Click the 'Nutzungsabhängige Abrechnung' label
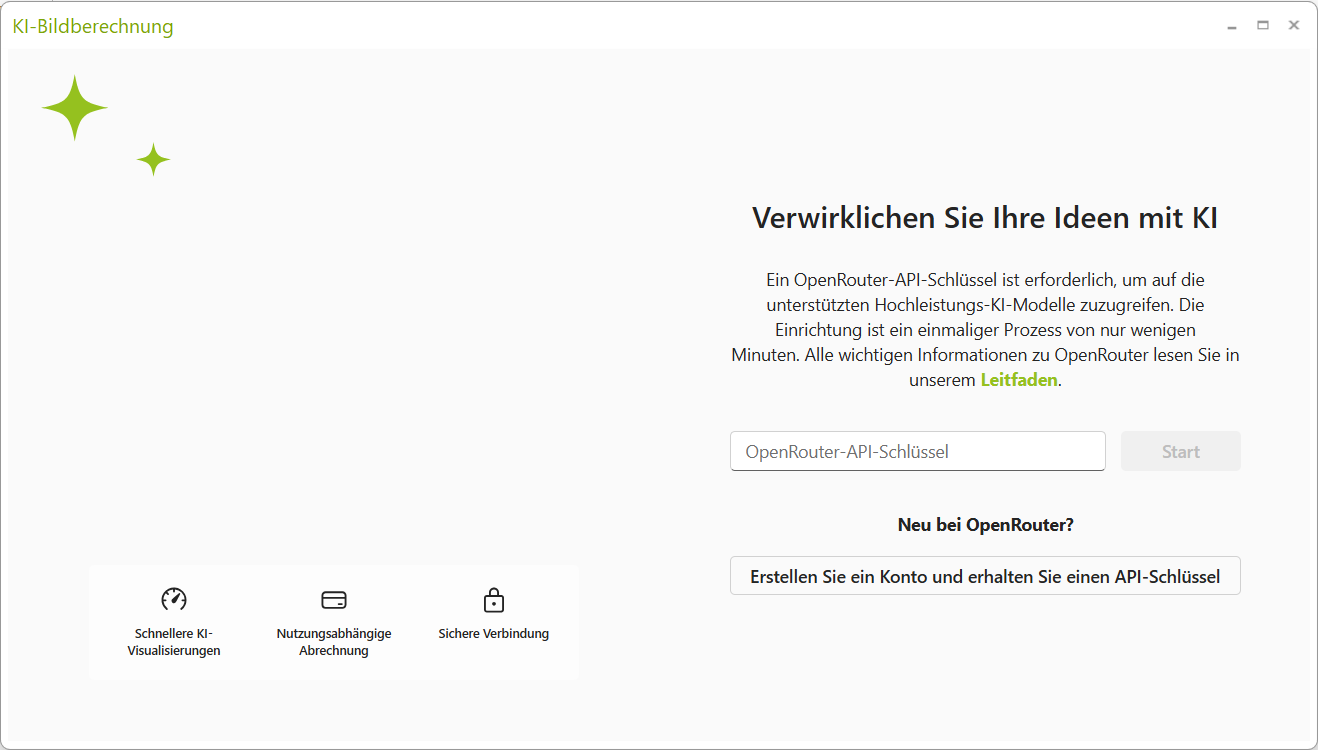Image resolution: width=1318 pixels, height=750 pixels. pyautogui.click(x=334, y=642)
